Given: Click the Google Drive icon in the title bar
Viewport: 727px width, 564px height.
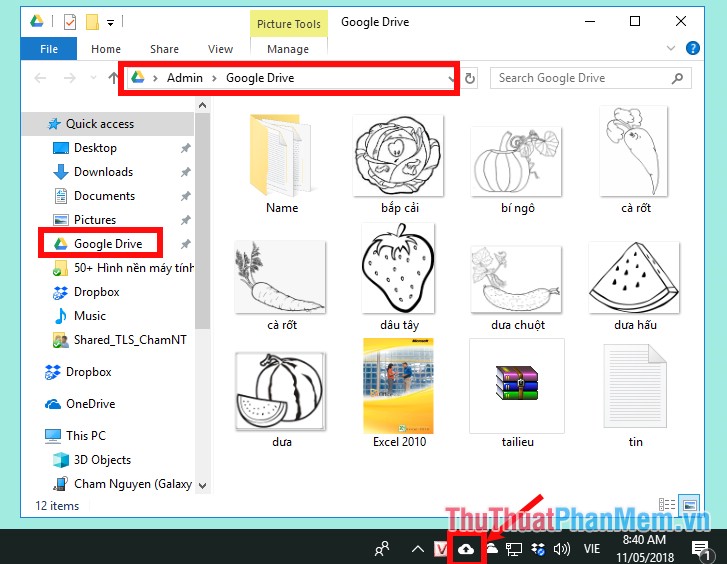Looking at the screenshot, I should coord(37,21).
